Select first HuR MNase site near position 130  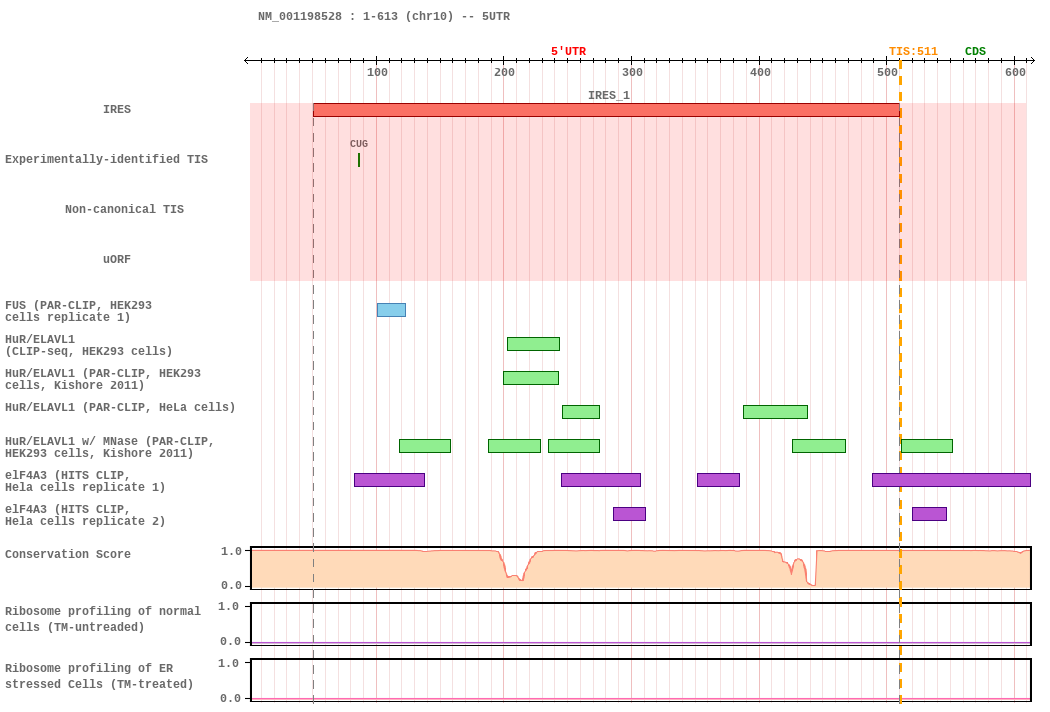click(x=425, y=446)
